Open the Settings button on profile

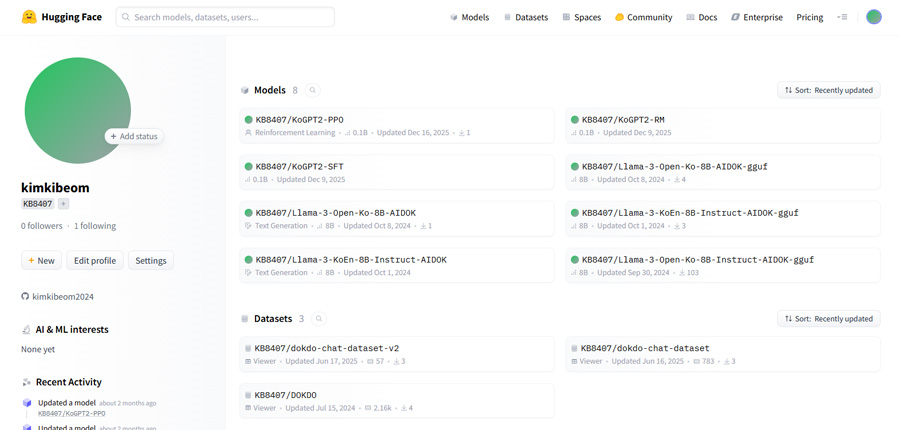(x=151, y=261)
